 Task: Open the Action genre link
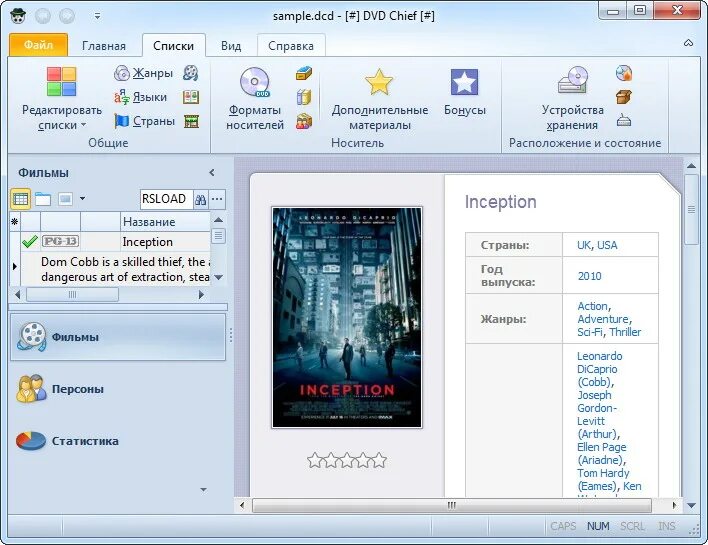click(592, 306)
